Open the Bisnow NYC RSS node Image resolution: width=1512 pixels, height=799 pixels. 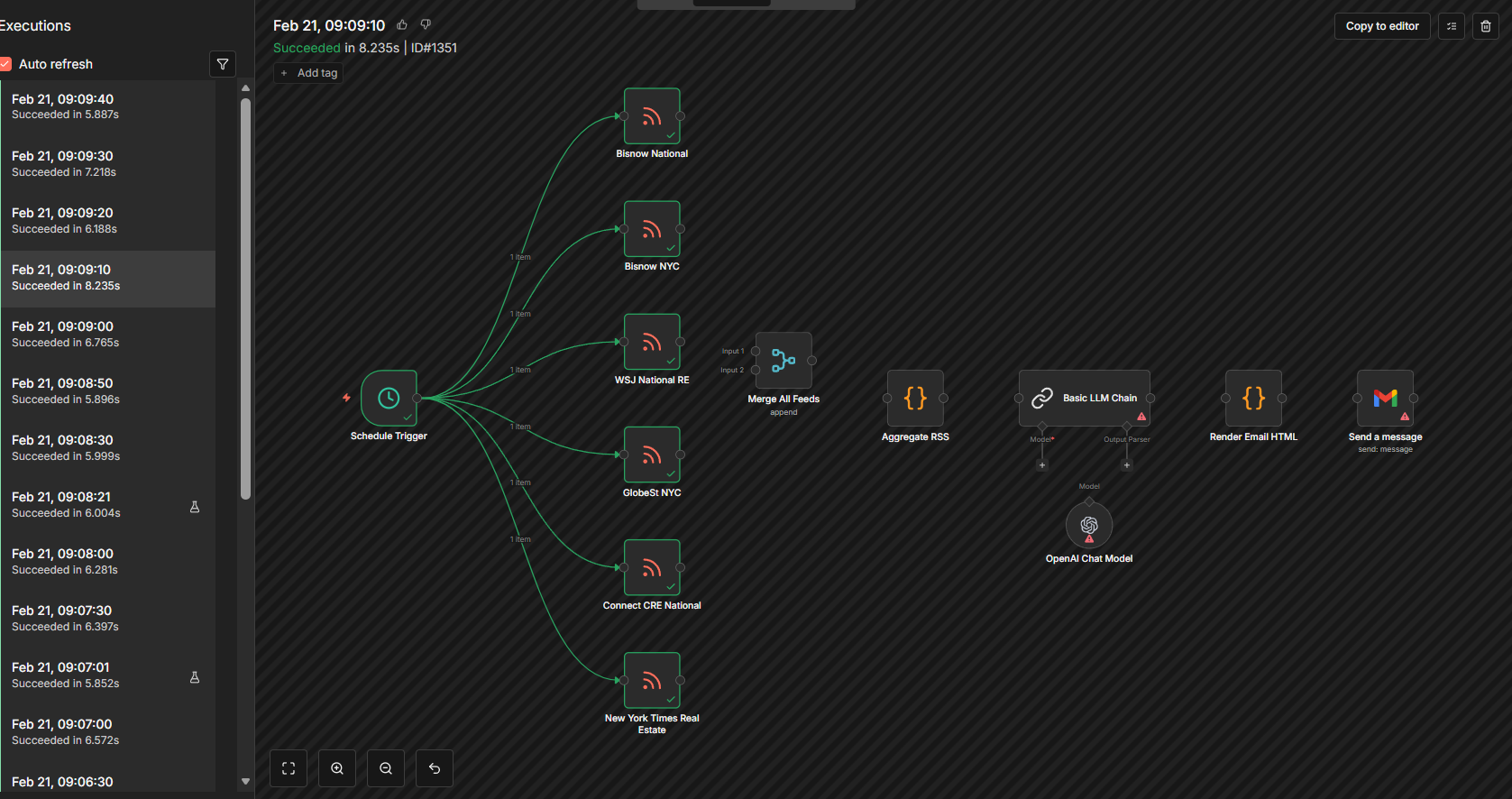[x=652, y=228]
